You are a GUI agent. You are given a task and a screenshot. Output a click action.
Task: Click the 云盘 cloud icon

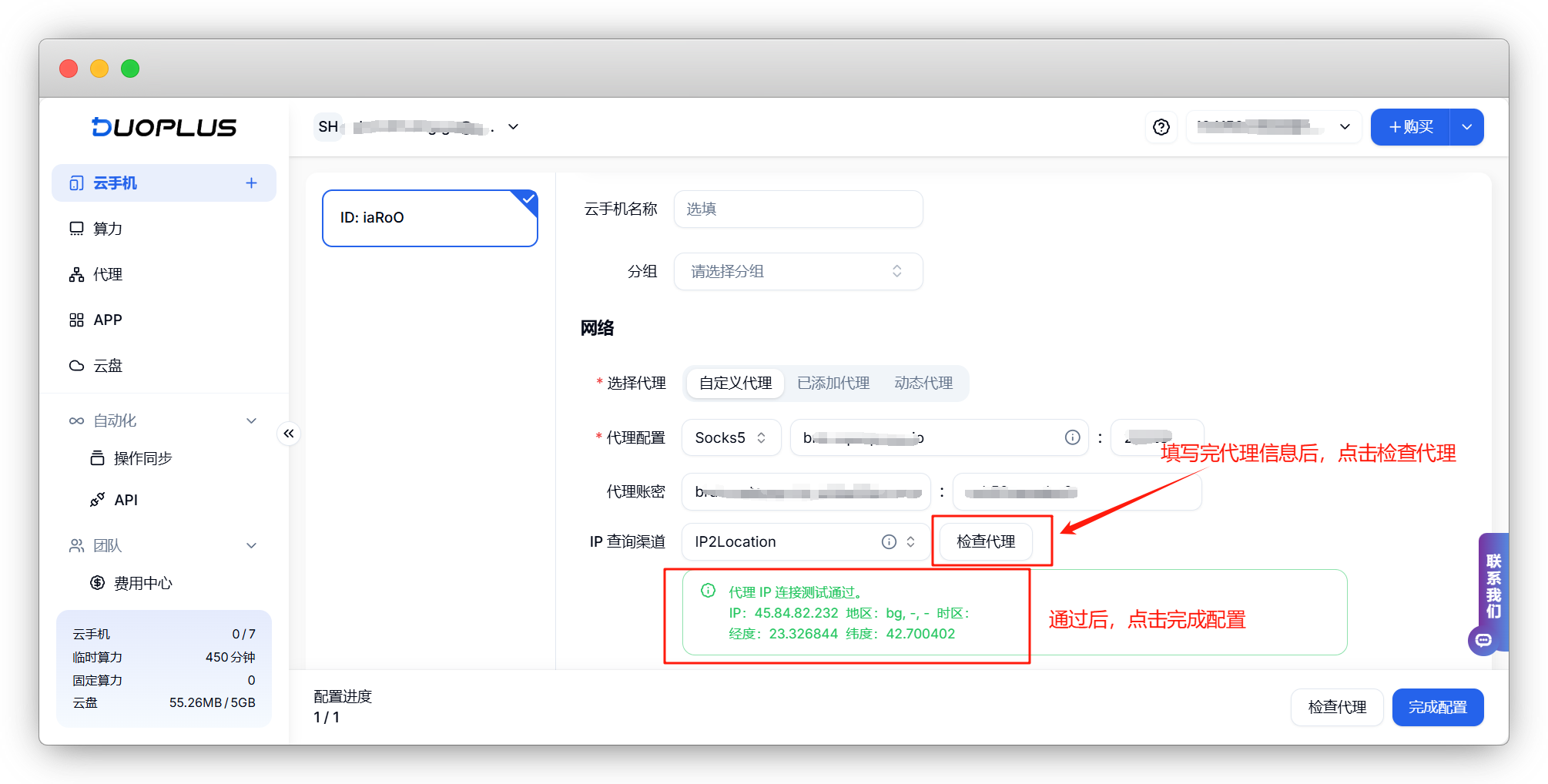(76, 366)
